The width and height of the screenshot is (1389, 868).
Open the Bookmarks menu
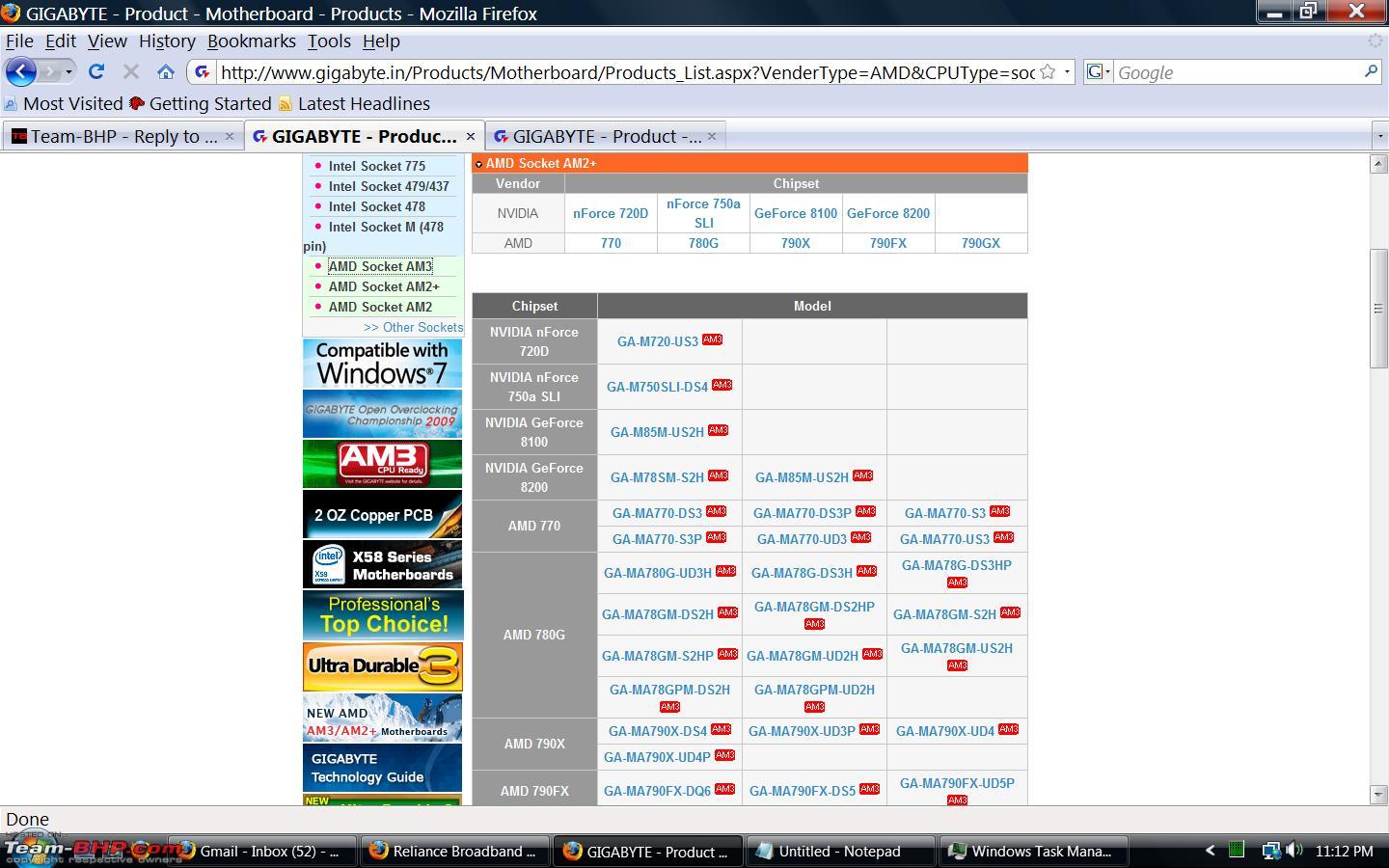tap(251, 41)
